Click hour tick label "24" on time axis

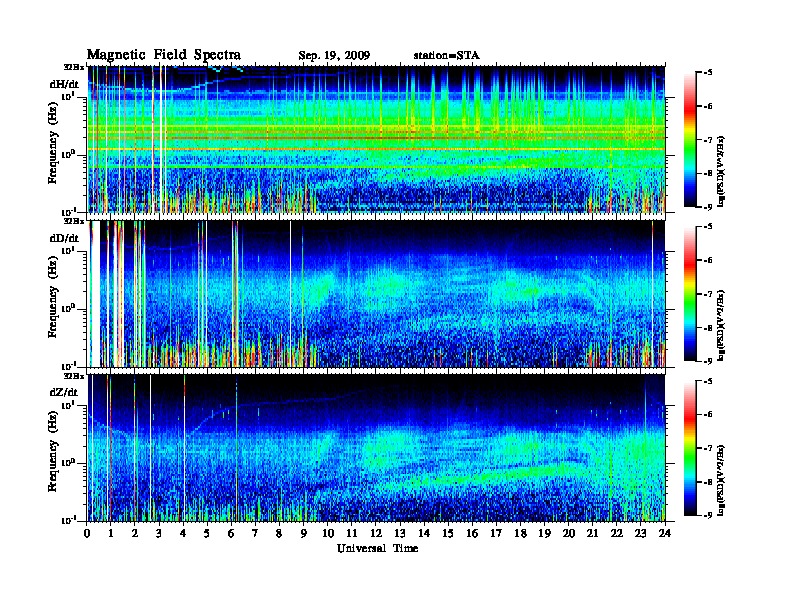coord(665,534)
